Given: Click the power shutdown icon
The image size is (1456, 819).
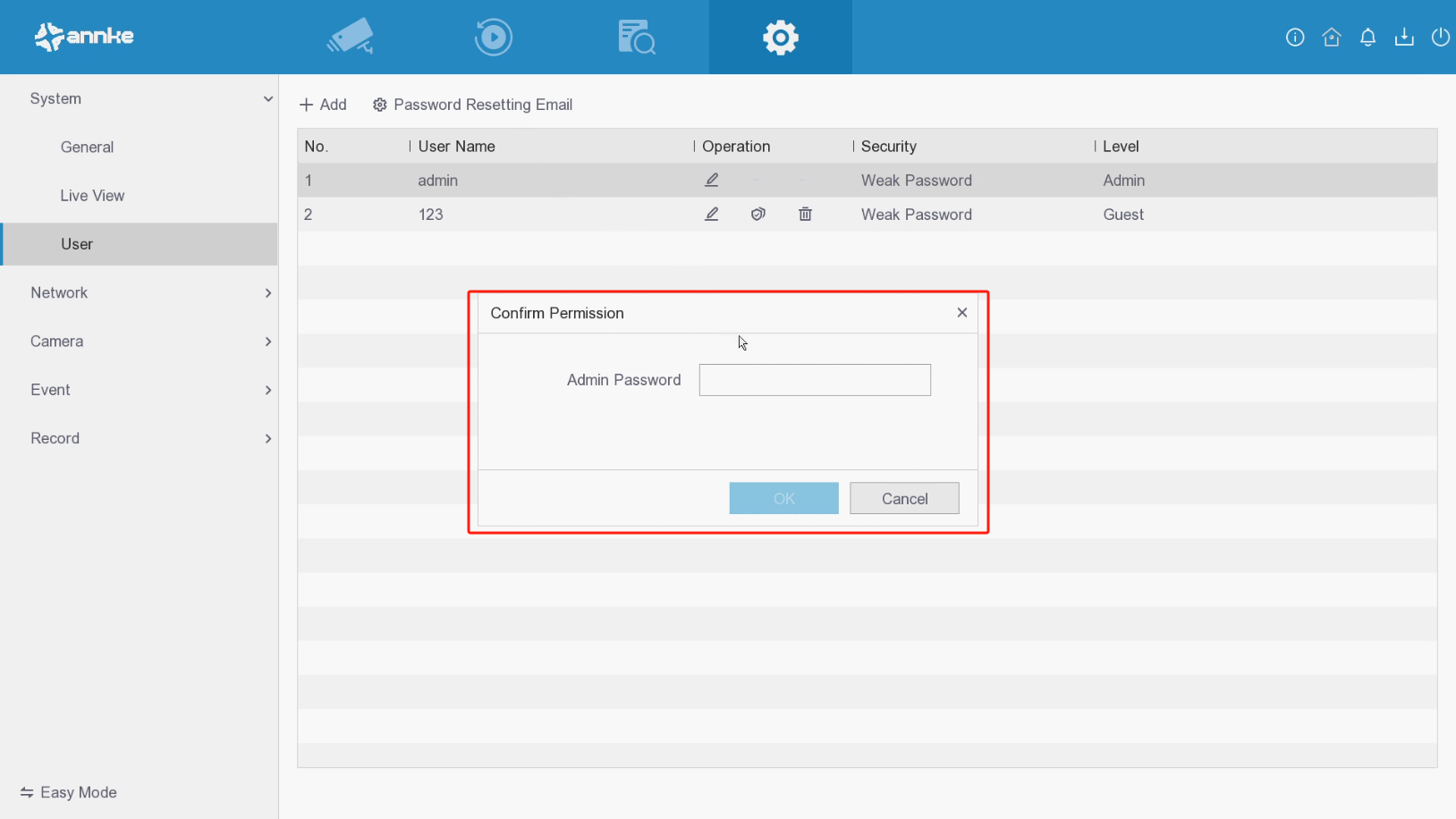Looking at the screenshot, I should point(1440,37).
